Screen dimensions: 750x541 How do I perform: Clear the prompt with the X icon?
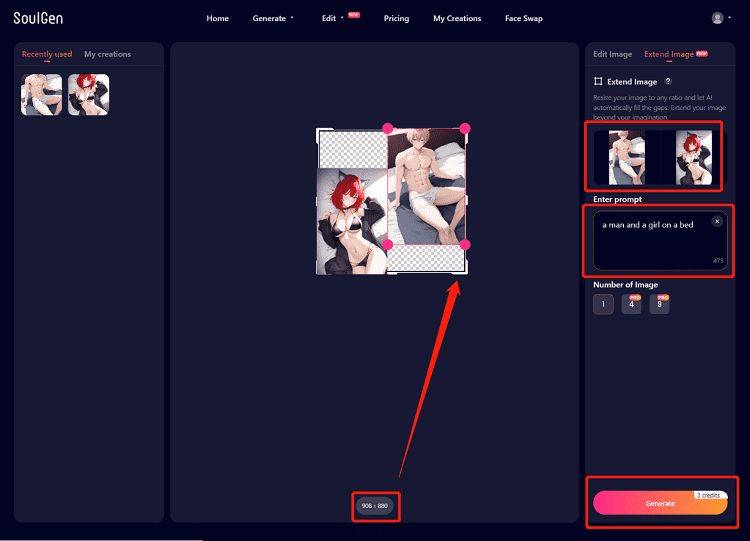(717, 221)
